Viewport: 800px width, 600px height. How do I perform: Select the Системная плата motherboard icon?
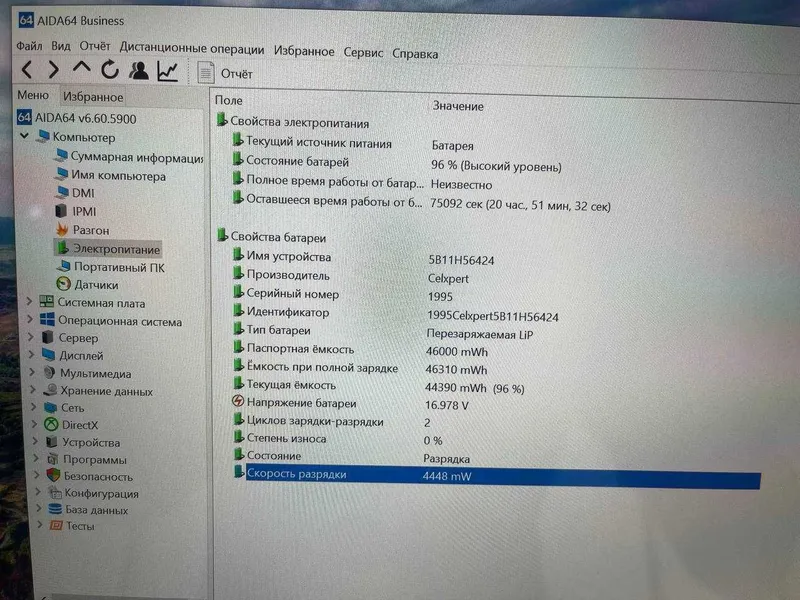pyautogui.click(x=46, y=302)
